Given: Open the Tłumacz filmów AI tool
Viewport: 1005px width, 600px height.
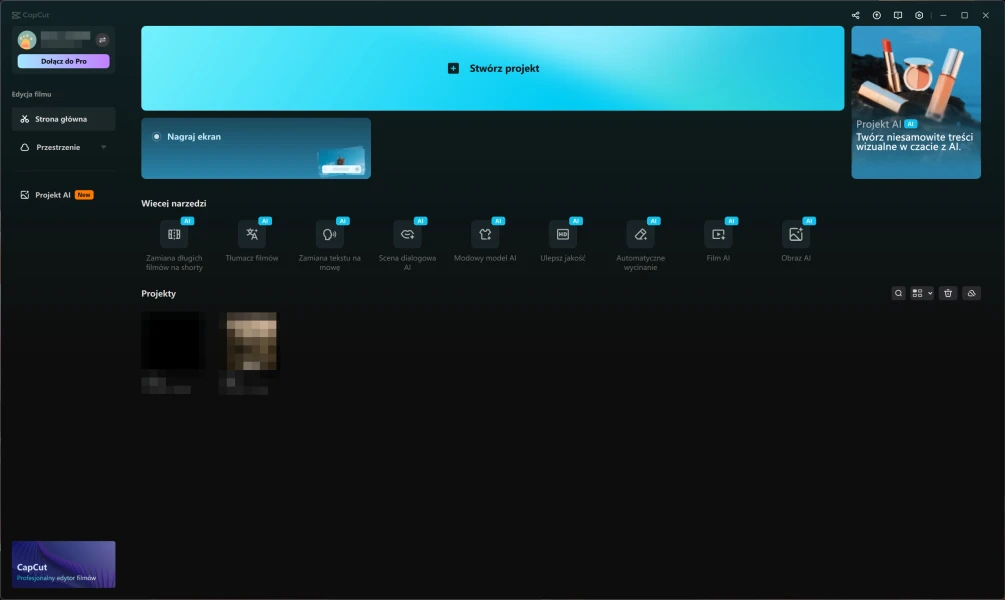Looking at the screenshot, I should pyautogui.click(x=252, y=235).
